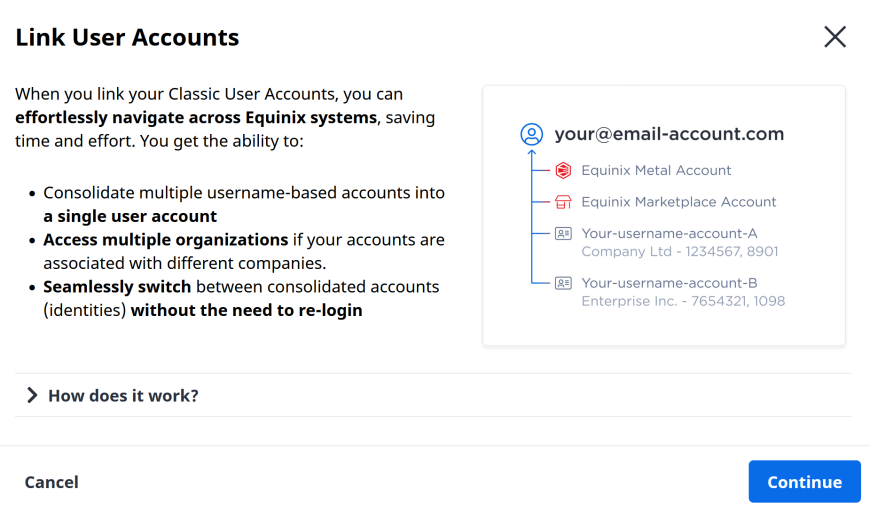Screen dimensions: 870x513
Task: Click Your-username-account-A entry
Action: [669, 233]
